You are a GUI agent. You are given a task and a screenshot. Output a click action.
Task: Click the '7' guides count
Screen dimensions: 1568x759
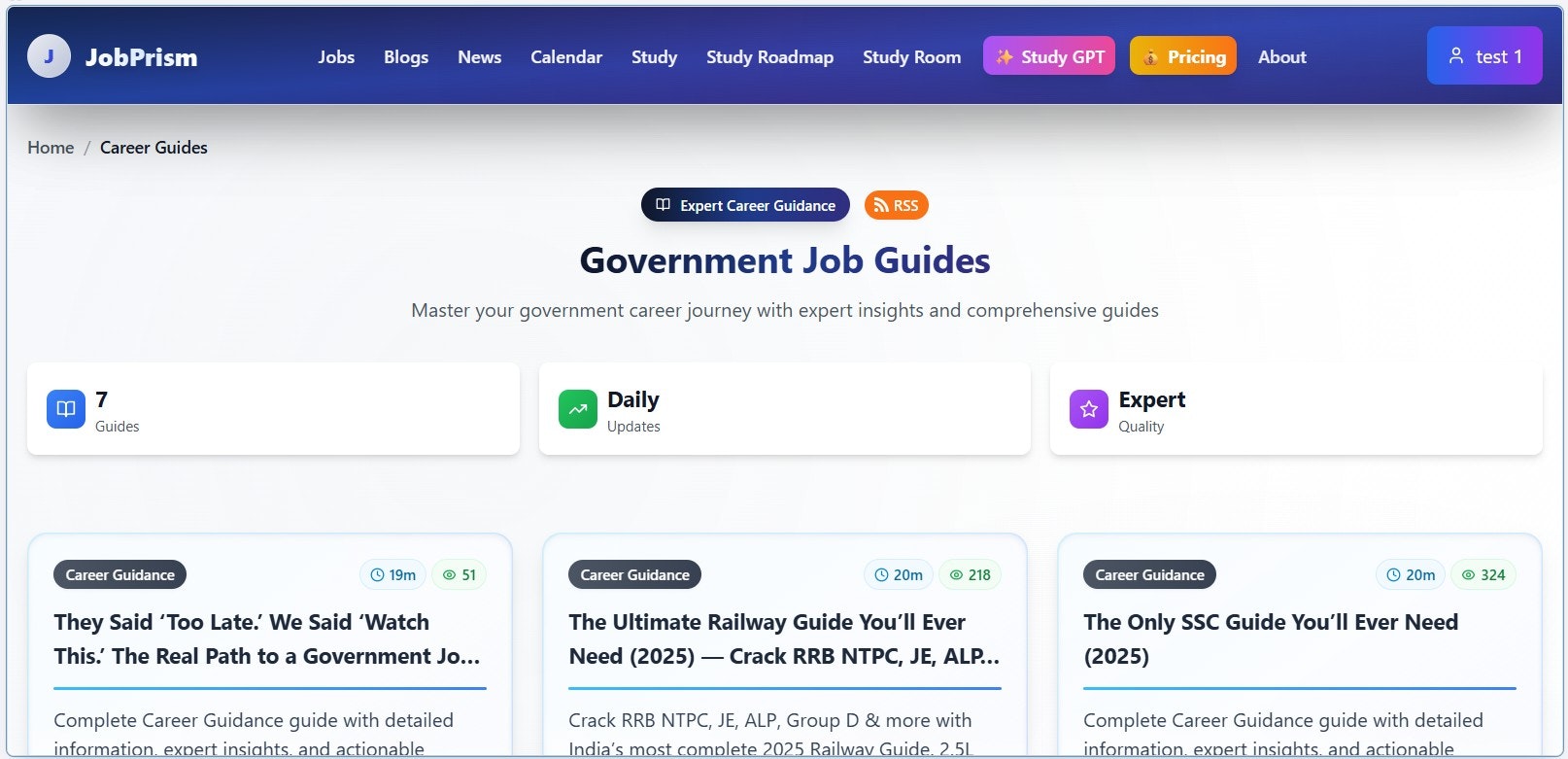[102, 399]
